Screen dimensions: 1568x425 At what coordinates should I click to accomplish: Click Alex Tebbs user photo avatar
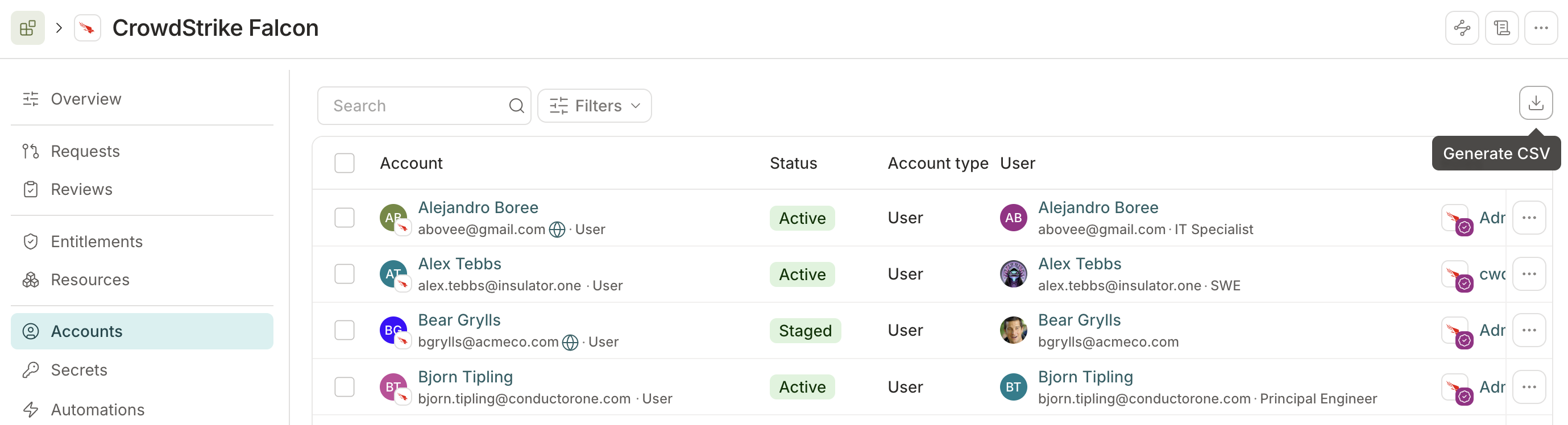pos(1014,274)
